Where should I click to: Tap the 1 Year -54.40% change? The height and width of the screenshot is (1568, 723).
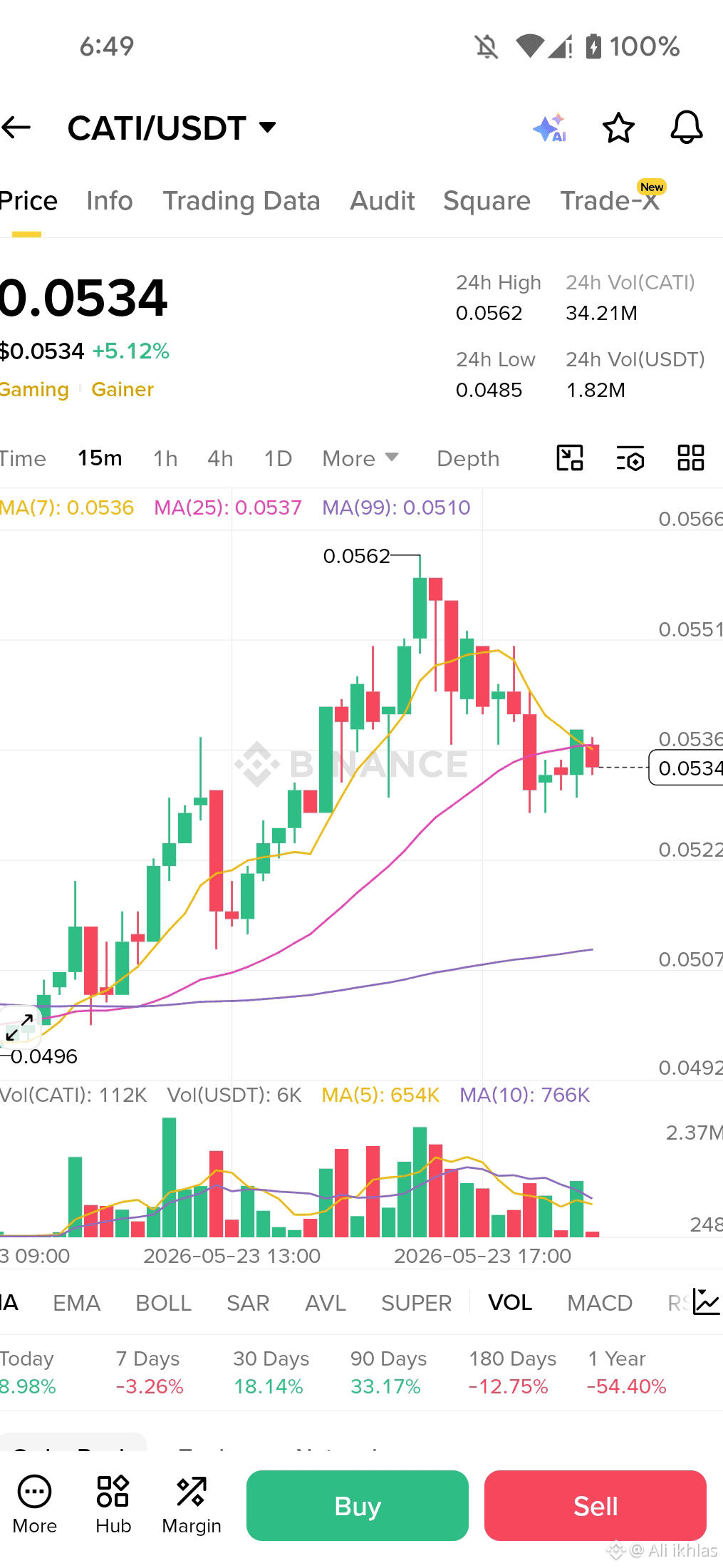pyautogui.click(x=627, y=1372)
